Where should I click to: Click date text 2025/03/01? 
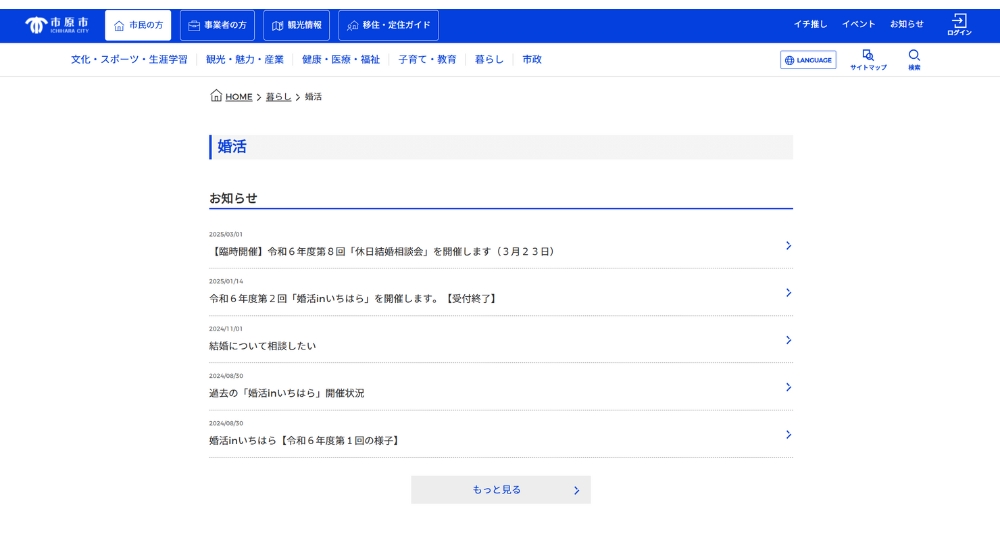(x=226, y=235)
